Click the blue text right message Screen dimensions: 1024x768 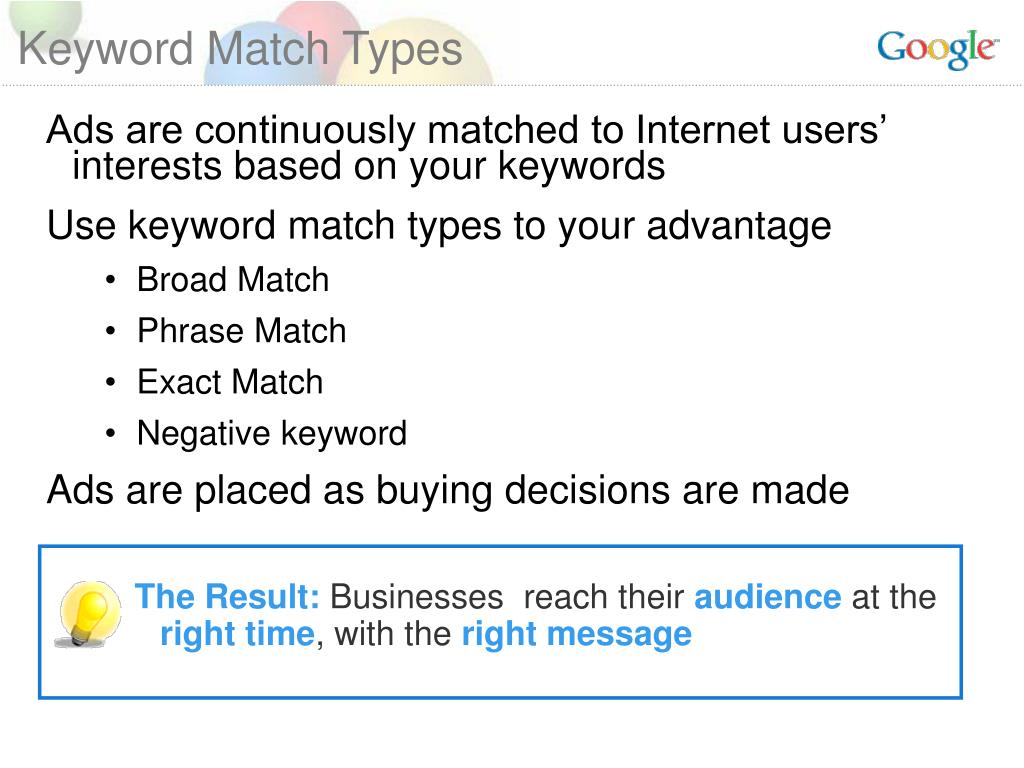point(577,635)
